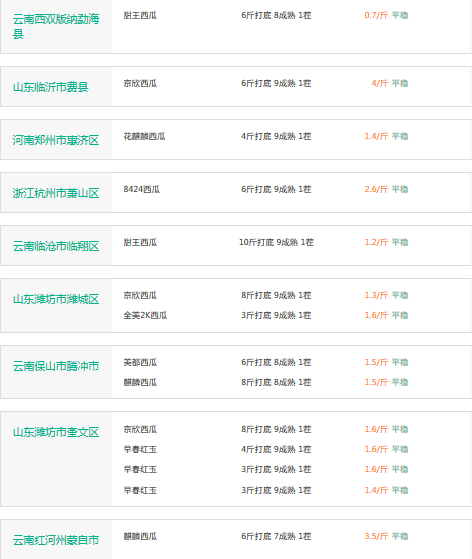472x559 pixels.
Task: Click the 4/斤 price in 费县
Action: pyautogui.click(x=380, y=83)
